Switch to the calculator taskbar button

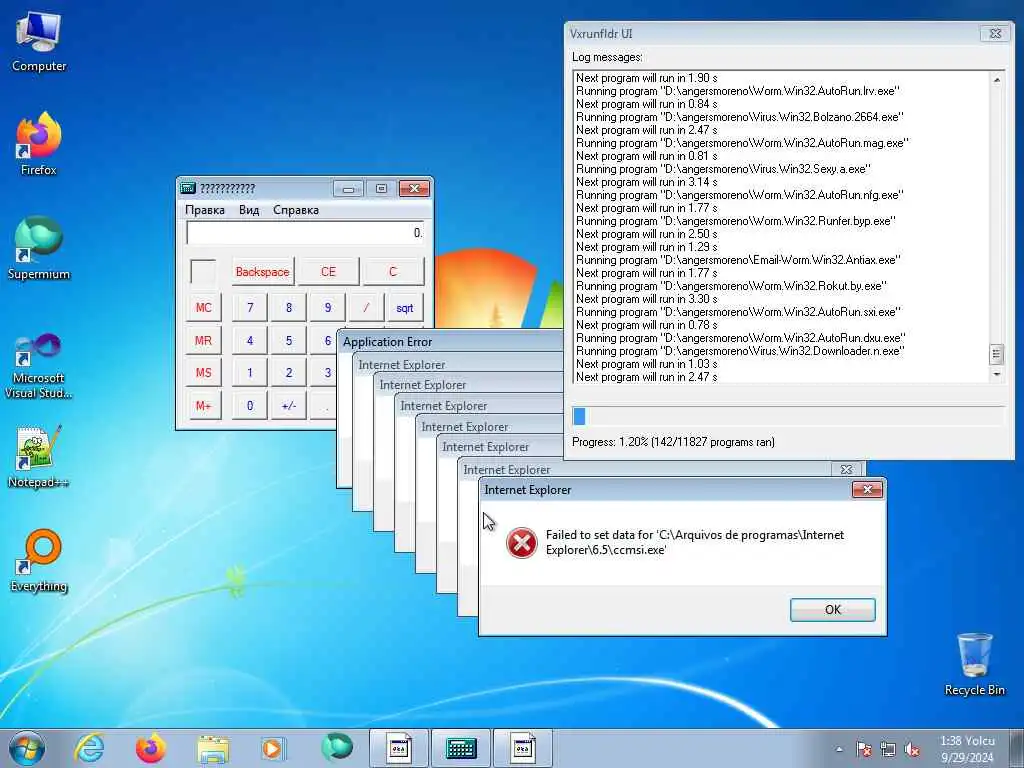click(x=460, y=748)
